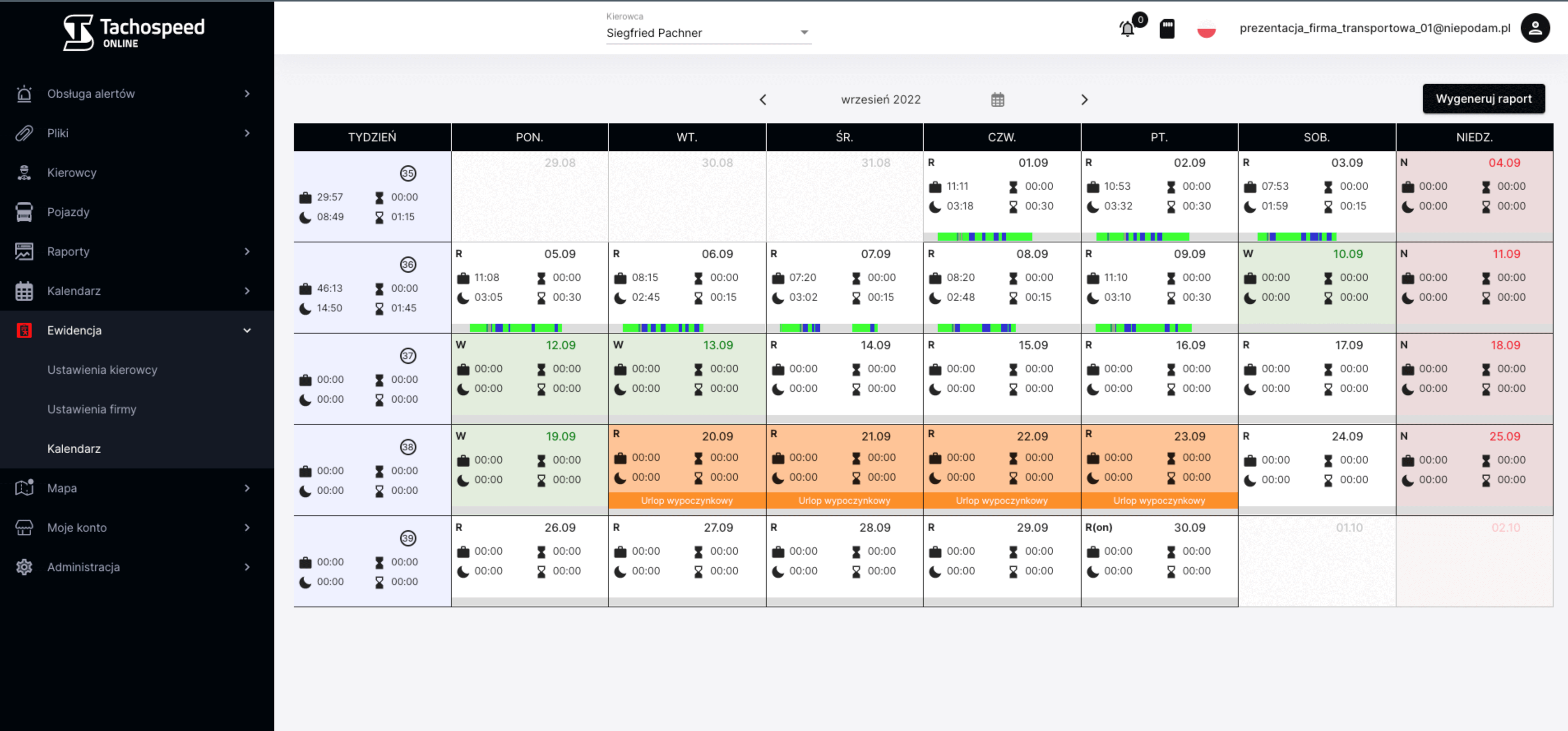
Task: Click the Tachospeed Online logo
Action: 134,32
